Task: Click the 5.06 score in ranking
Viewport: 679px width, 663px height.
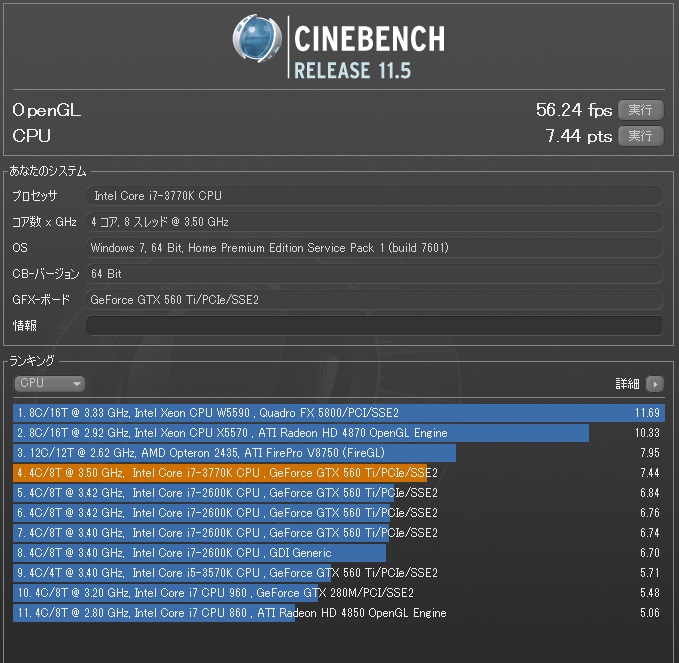Action: (650, 613)
